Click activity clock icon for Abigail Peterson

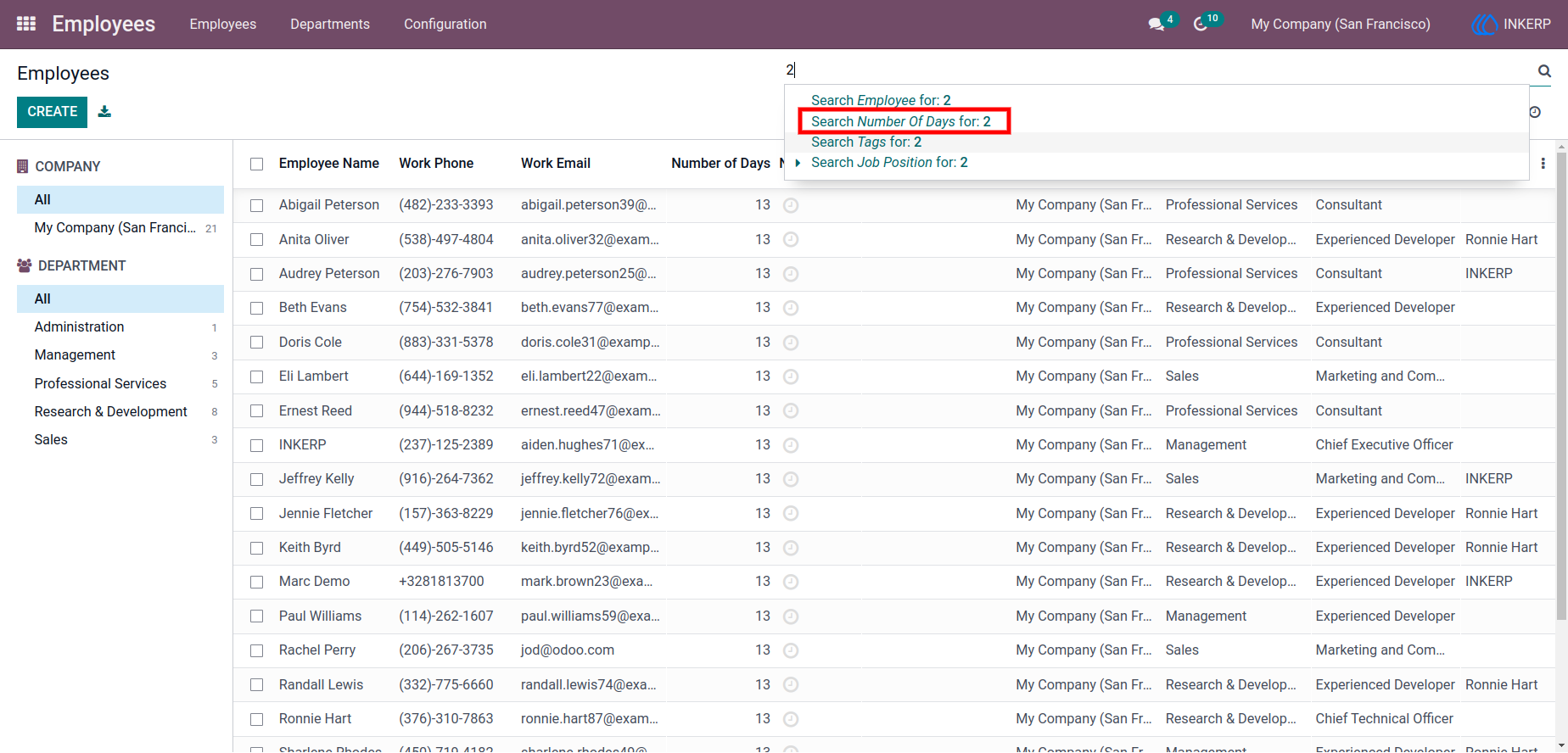(x=791, y=205)
